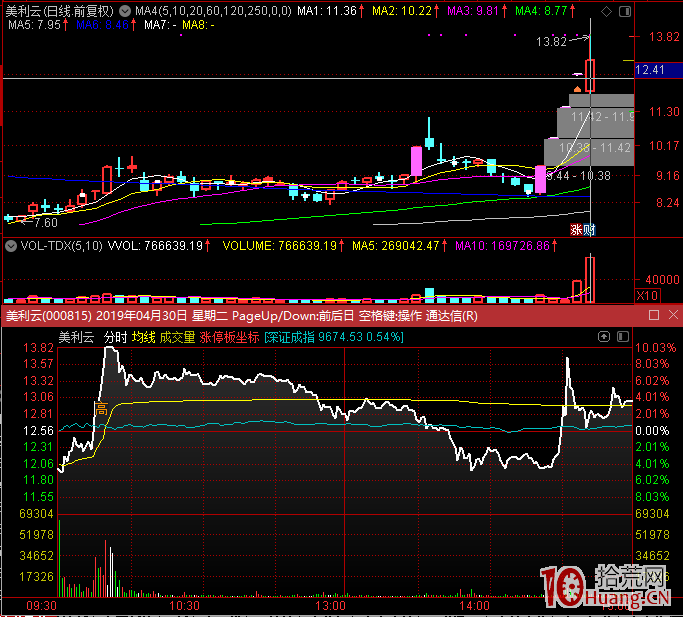Click the volume MA5: 269042.47 readout

pyautogui.click(x=396, y=246)
